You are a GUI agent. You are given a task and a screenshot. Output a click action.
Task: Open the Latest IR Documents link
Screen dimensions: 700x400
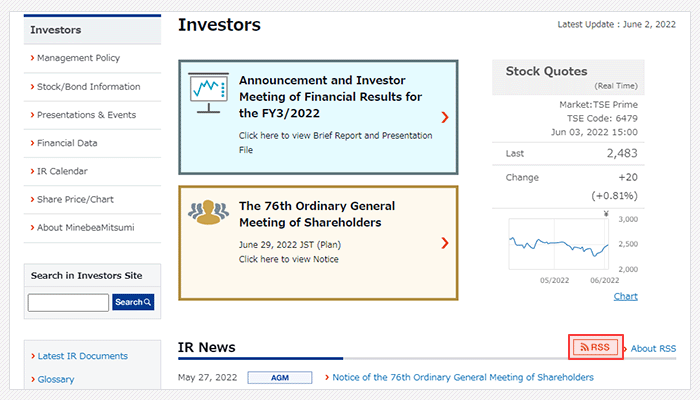tap(83, 356)
